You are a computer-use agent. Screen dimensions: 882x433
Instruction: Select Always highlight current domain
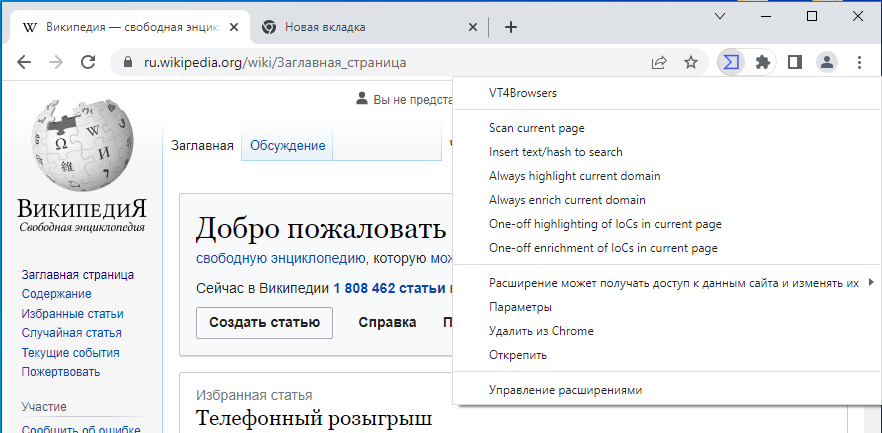click(x=667, y=176)
